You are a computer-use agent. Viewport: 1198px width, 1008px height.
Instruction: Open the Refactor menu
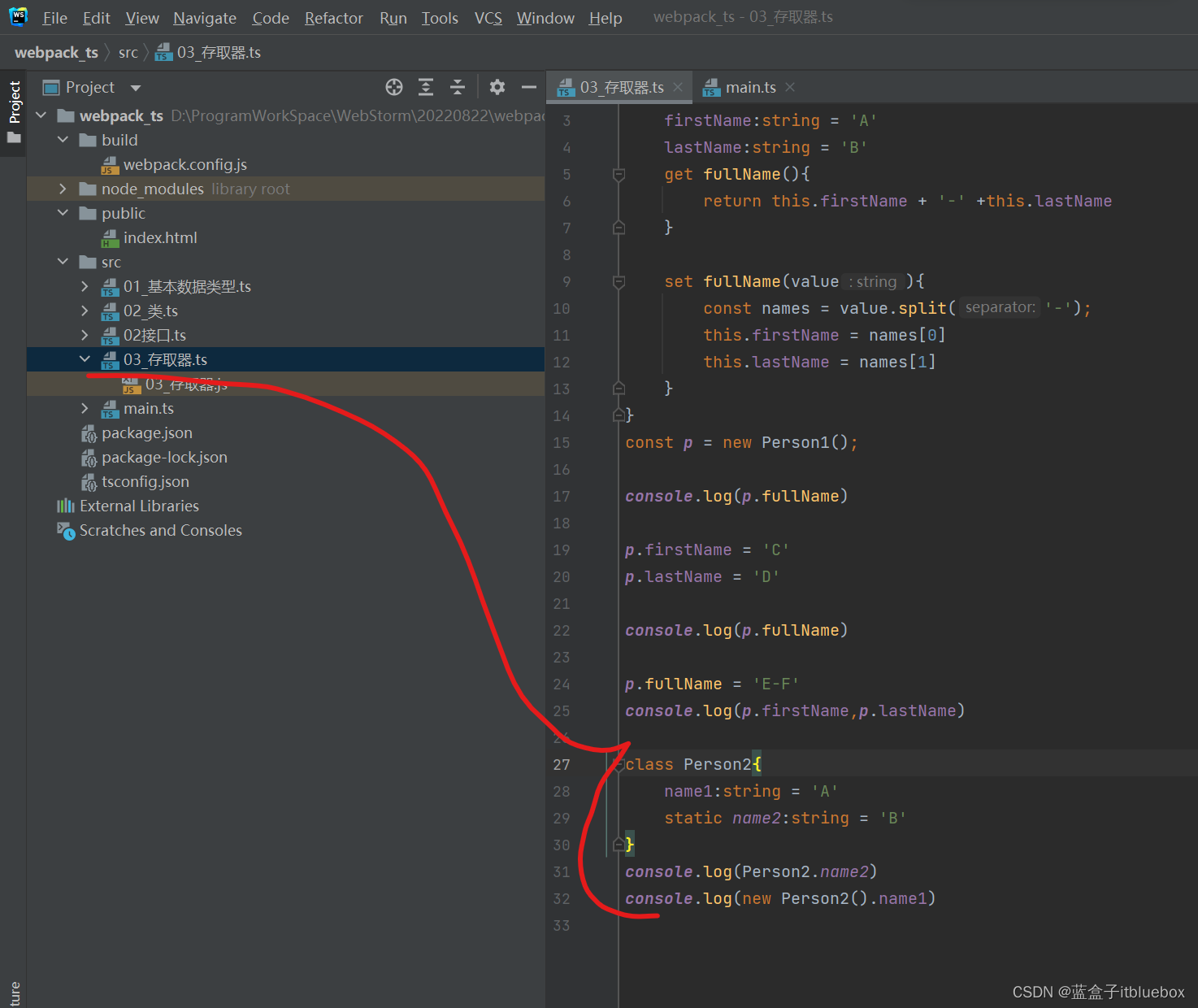click(x=334, y=18)
